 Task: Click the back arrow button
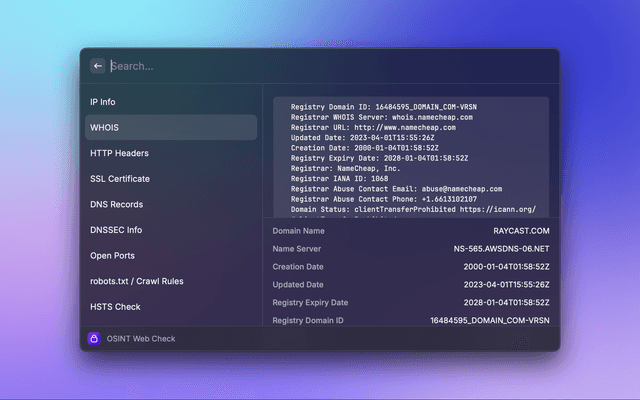pos(98,66)
